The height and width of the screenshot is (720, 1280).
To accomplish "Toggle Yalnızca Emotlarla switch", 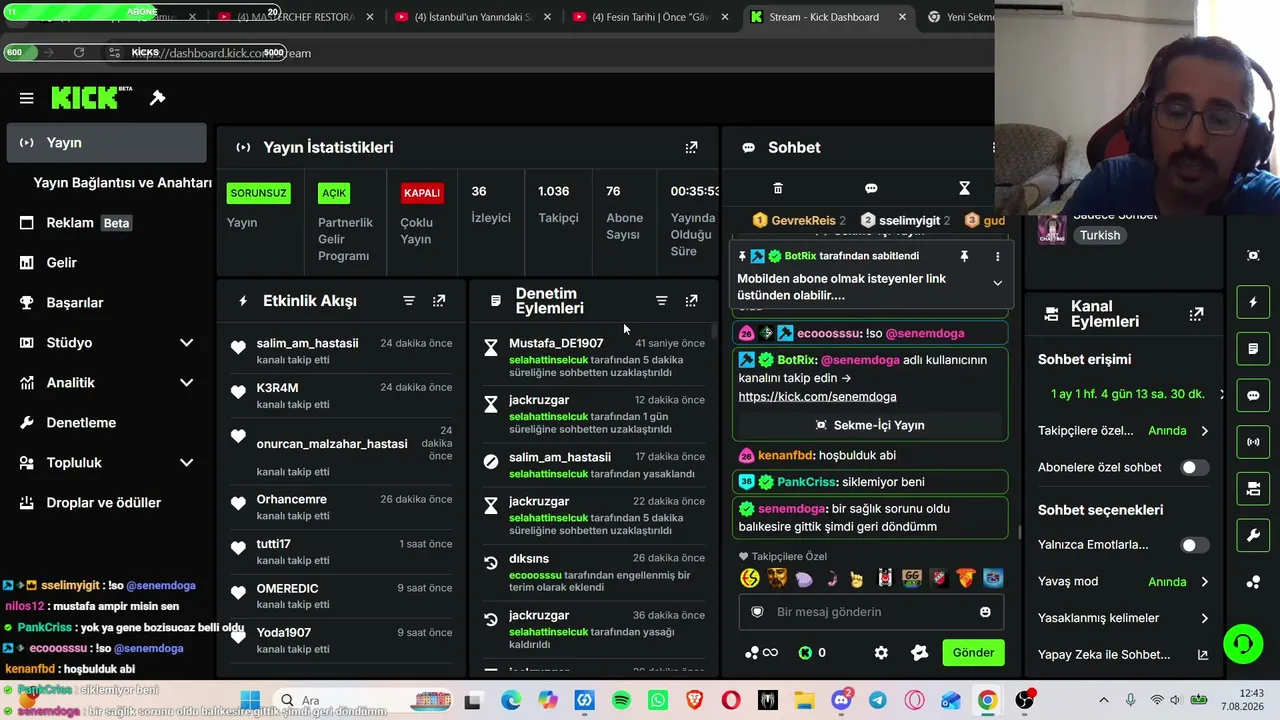I will pos(1194,545).
